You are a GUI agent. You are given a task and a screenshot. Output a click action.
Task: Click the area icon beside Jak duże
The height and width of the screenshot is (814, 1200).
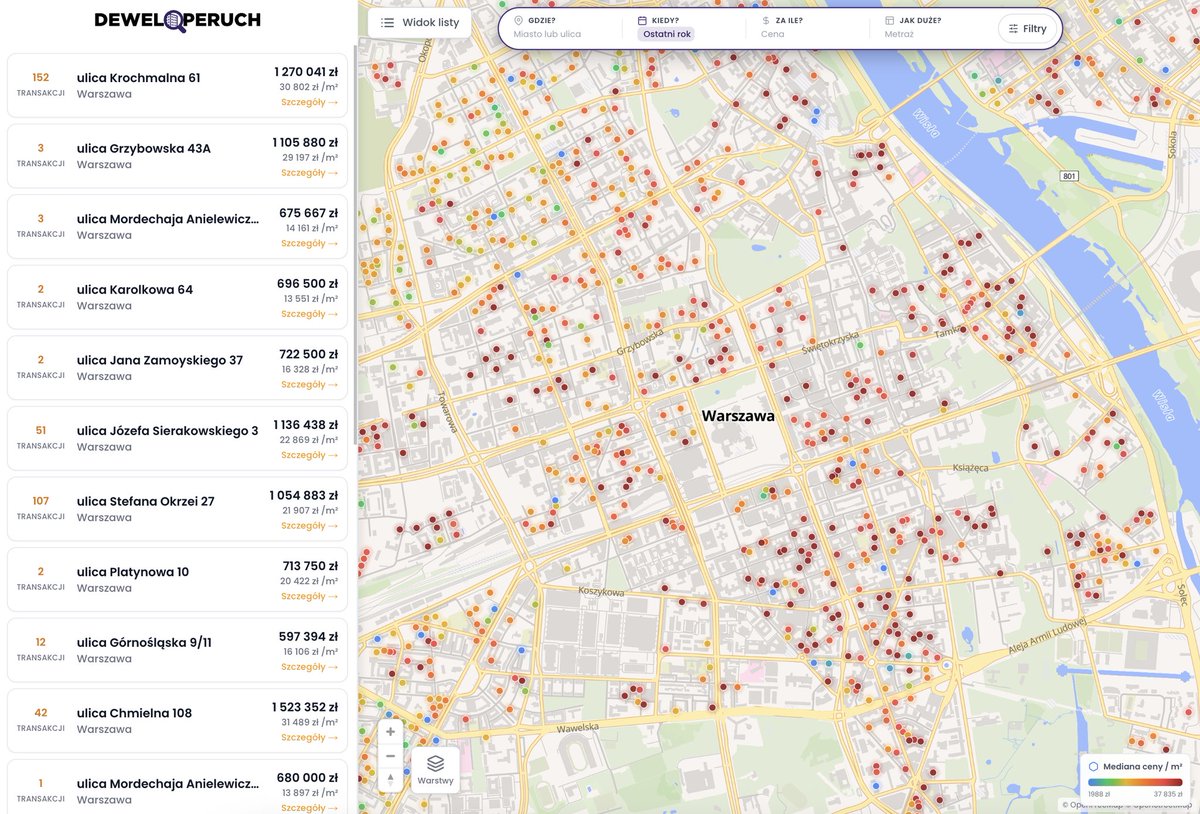(x=890, y=20)
